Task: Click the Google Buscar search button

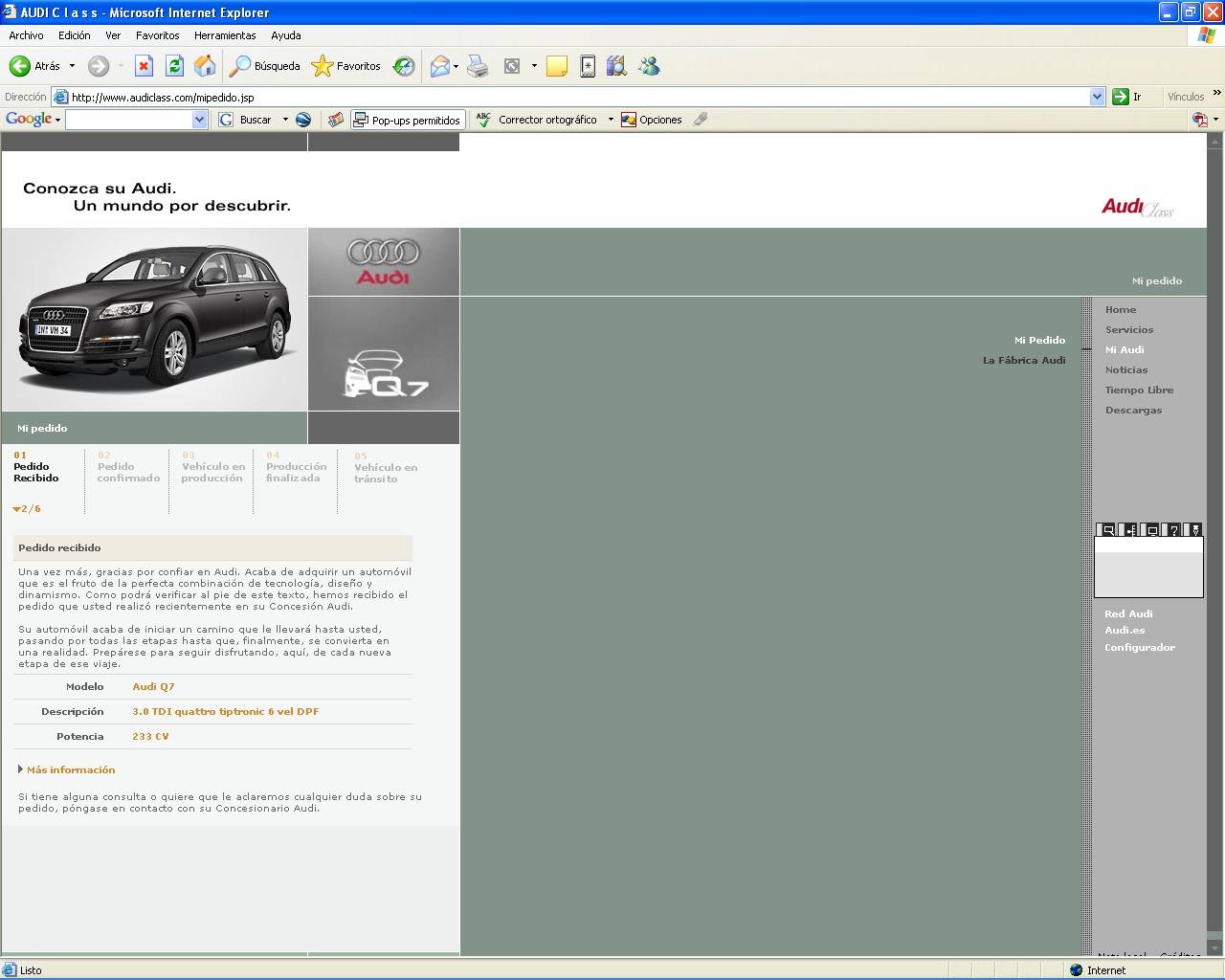Action: pyautogui.click(x=246, y=120)
